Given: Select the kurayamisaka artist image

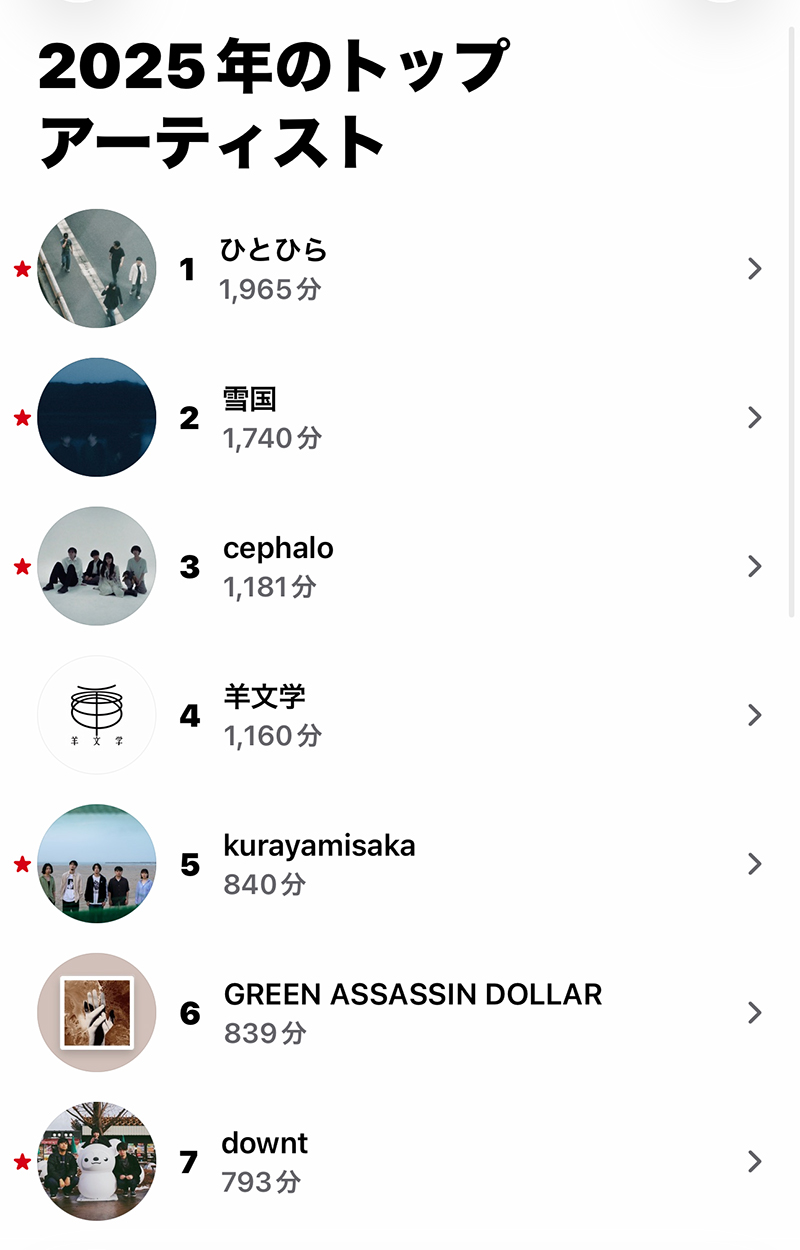Looking at the screenshot, I should click(97, 864).
